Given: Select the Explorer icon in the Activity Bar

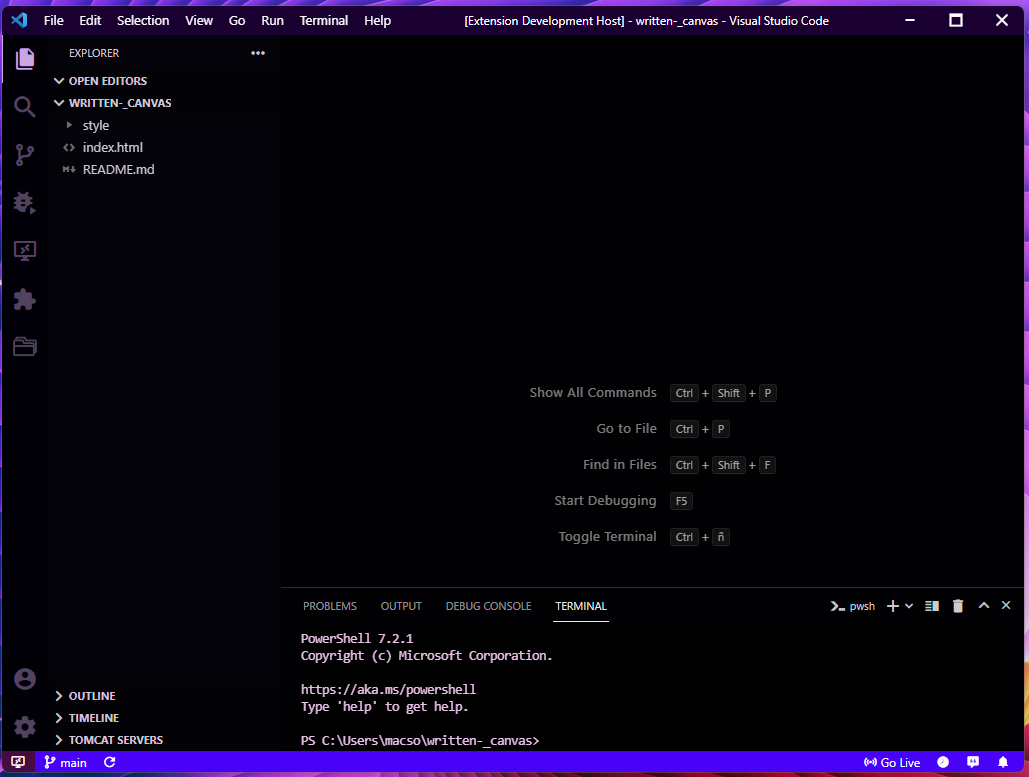Looking at the screenshot, I should (24, 59).
